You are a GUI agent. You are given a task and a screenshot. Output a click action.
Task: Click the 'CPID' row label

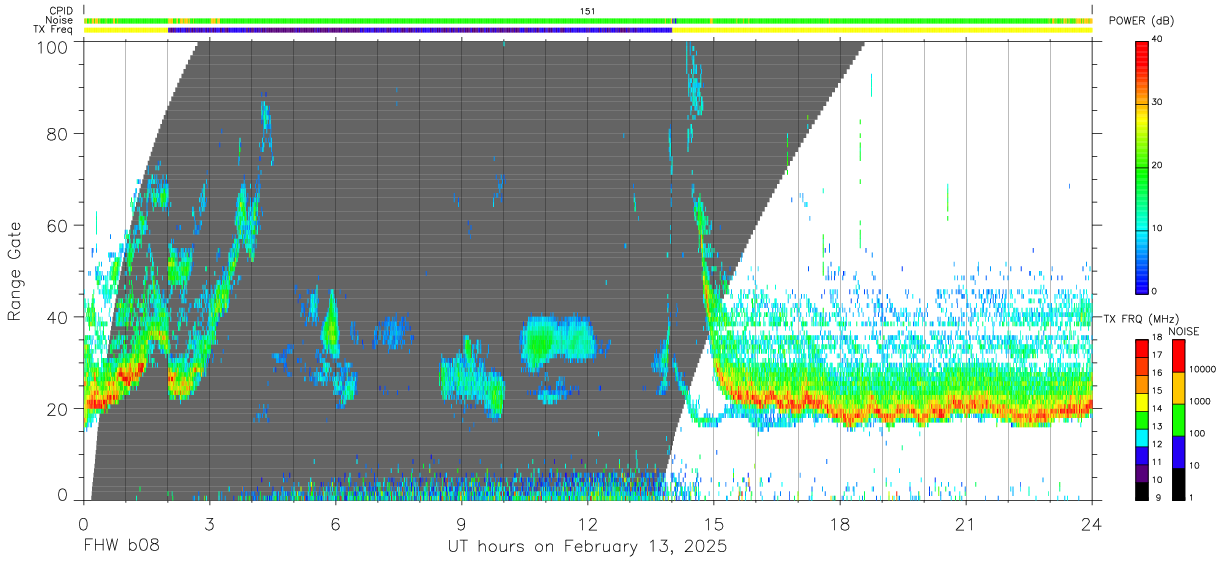click(61, 11)
